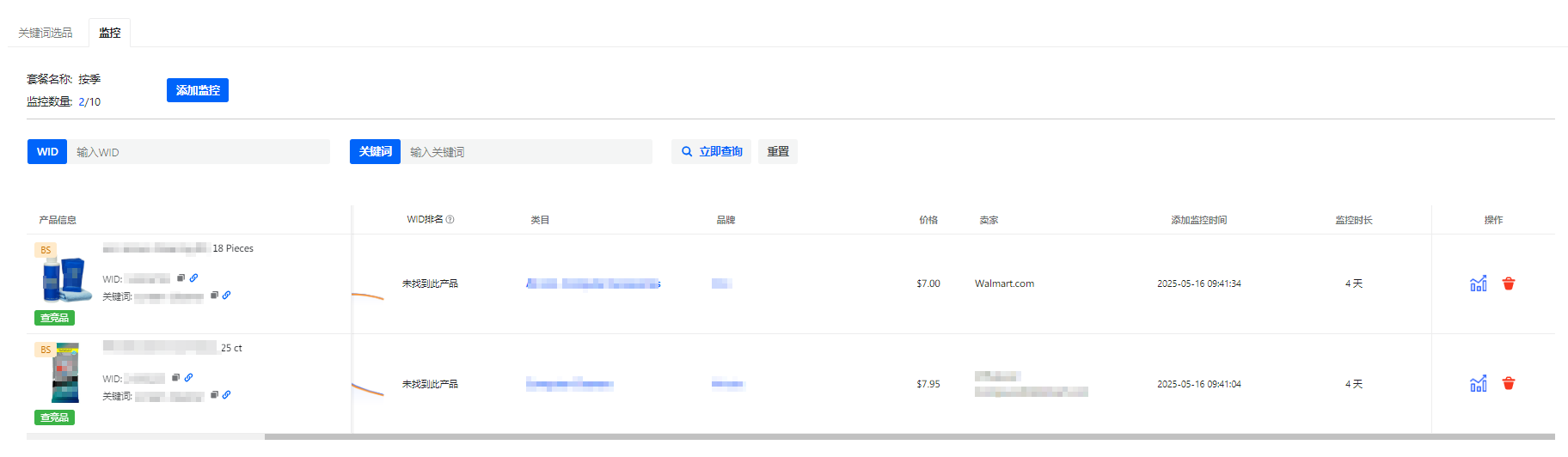The height and width of the screenshot is (457, 1568).
Task: Switch to the 关键词选品 tab
Action: tap(46, 33)
